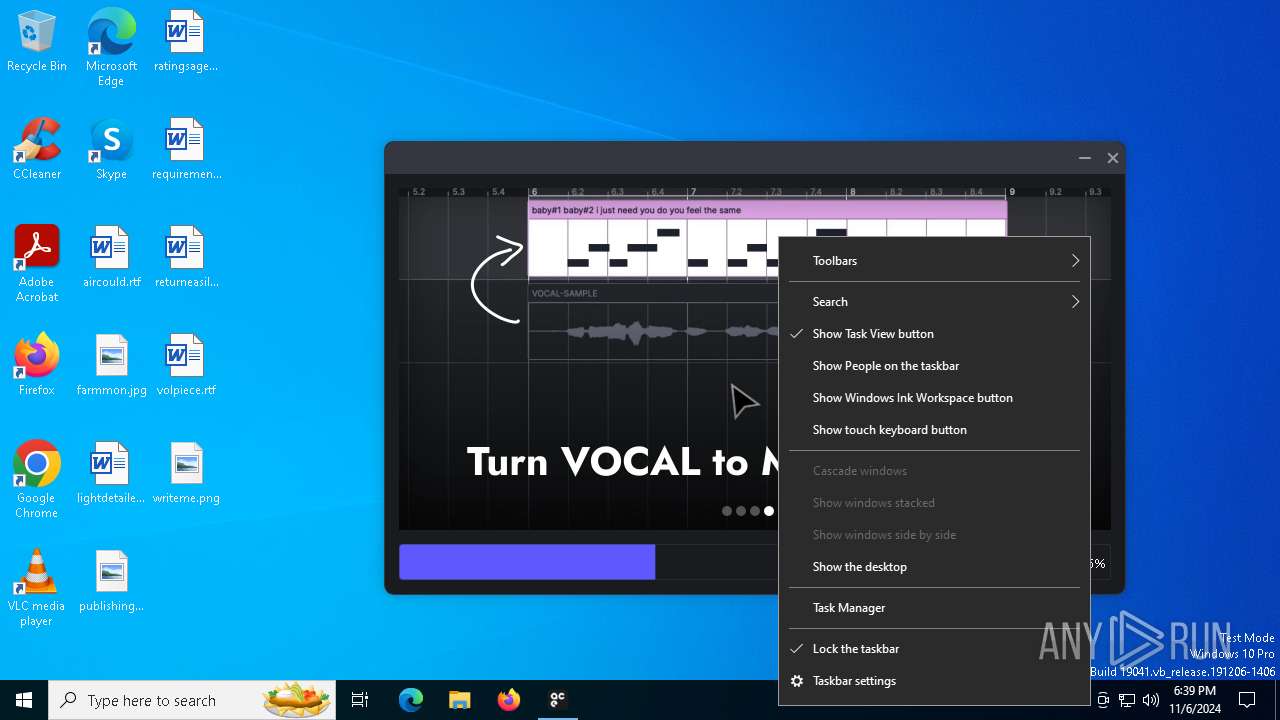This screenshot has width=1280, height=720.
Task: Switch to the installer app on the taskbar
Action: [x=557, y=700]
